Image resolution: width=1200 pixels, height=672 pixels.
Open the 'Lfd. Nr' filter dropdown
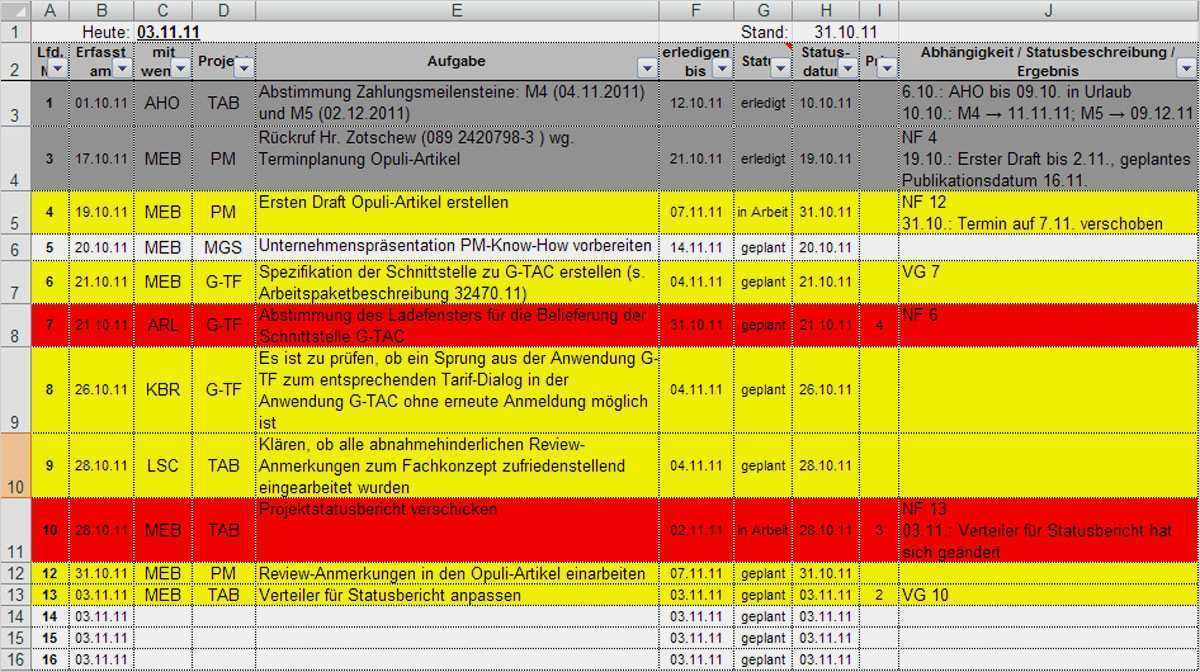coord(57,69)
